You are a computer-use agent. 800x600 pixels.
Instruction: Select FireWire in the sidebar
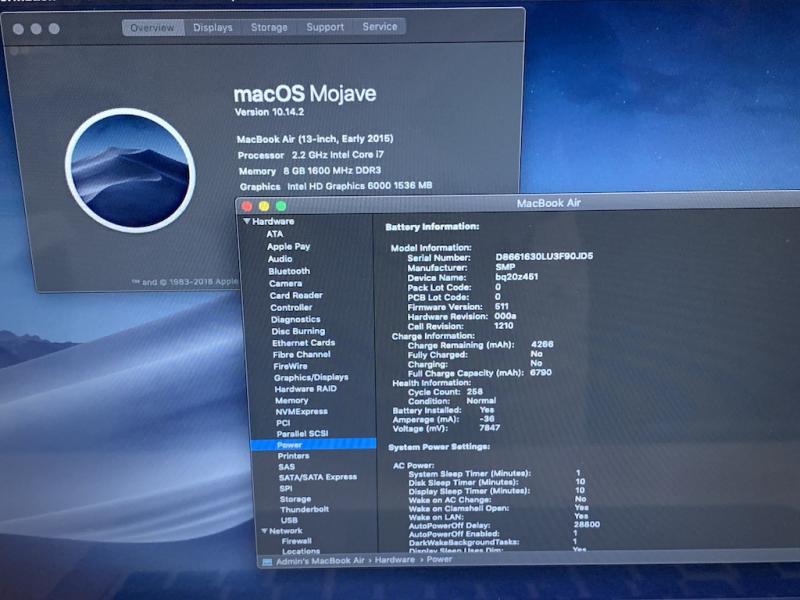(290, 366)
